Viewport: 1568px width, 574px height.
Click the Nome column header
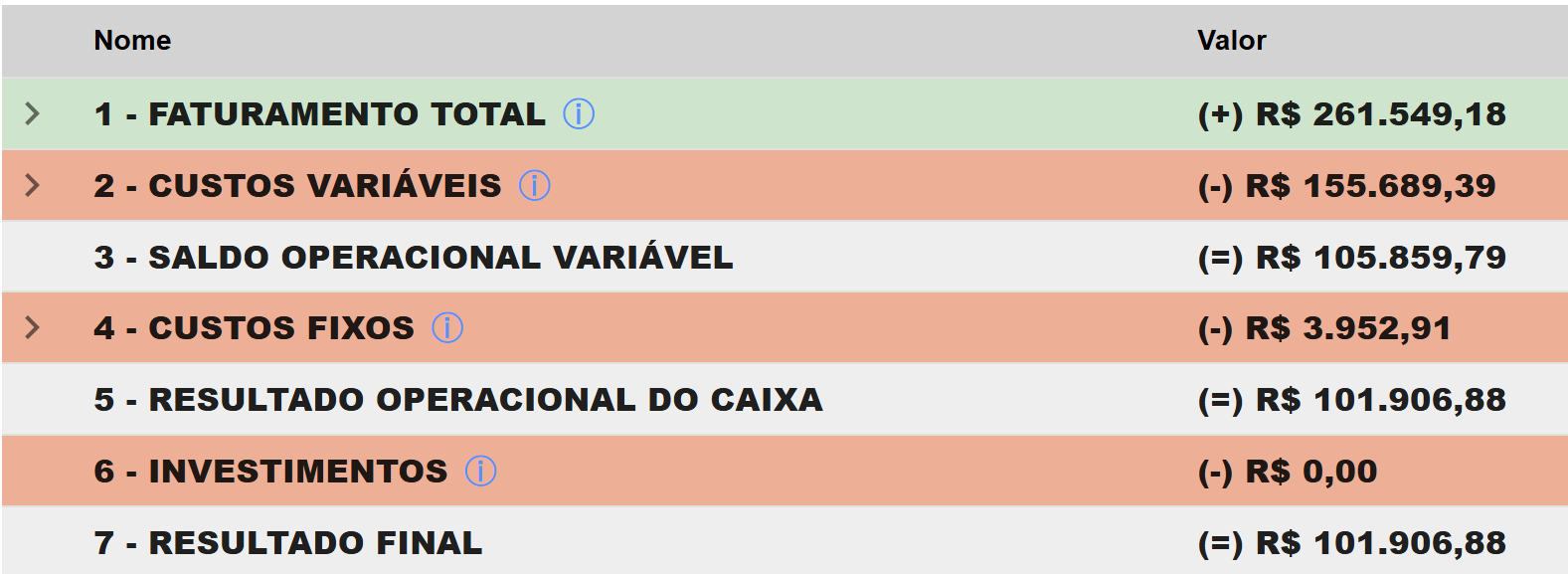132,41
